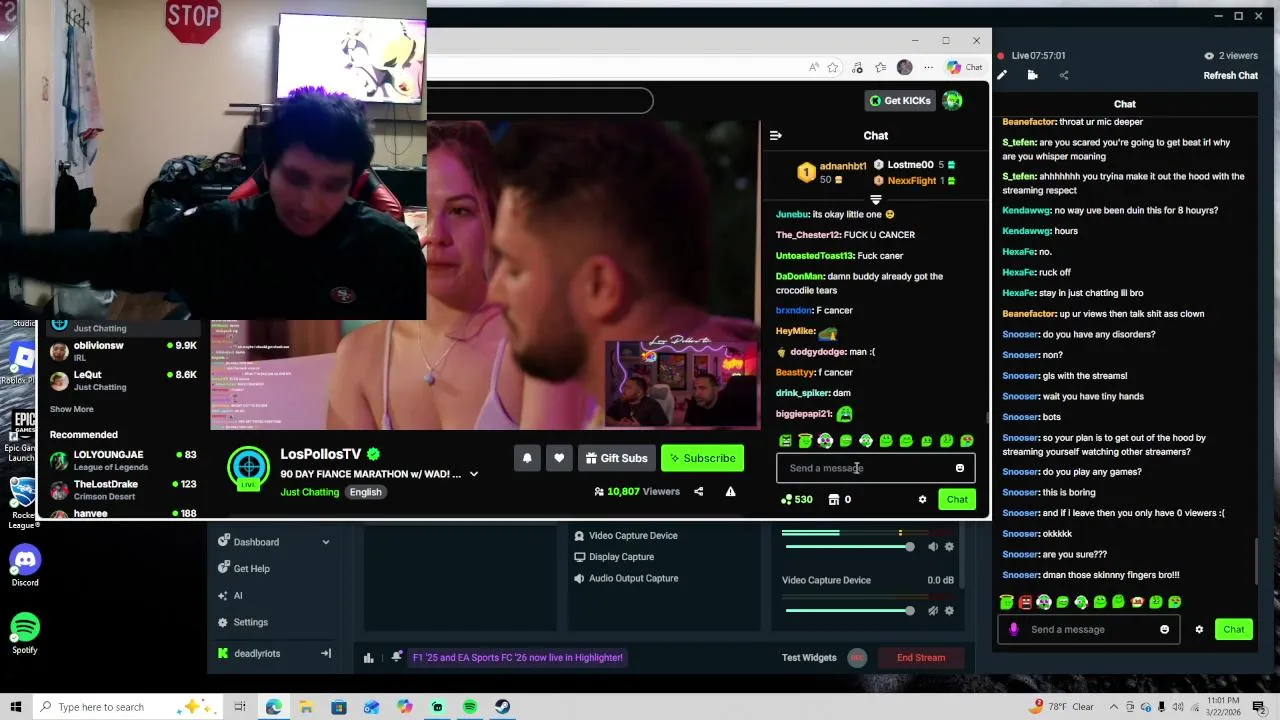The height and width of the screenshot is (720, 1280).
Task: Click the Spotify icon in taskbar
Action: (470, 707)
